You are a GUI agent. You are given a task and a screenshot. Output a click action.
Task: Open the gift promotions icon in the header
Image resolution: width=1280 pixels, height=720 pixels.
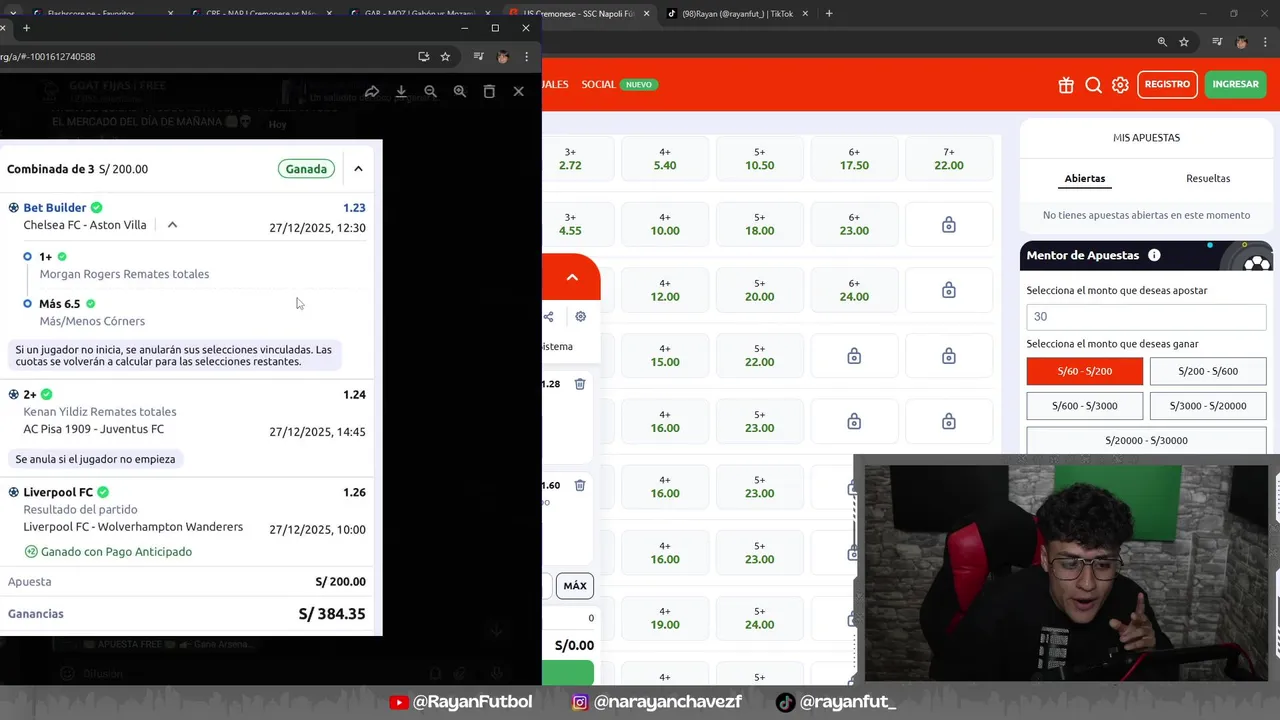click(x=1066, y=85)
